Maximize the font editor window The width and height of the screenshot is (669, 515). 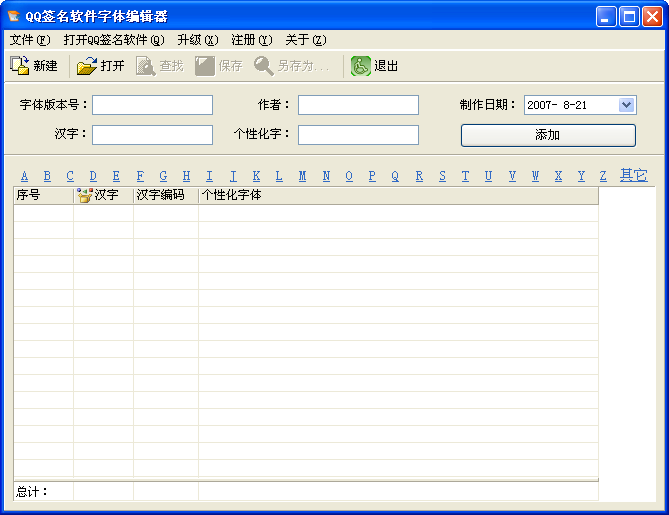click(x=629, y=17)
